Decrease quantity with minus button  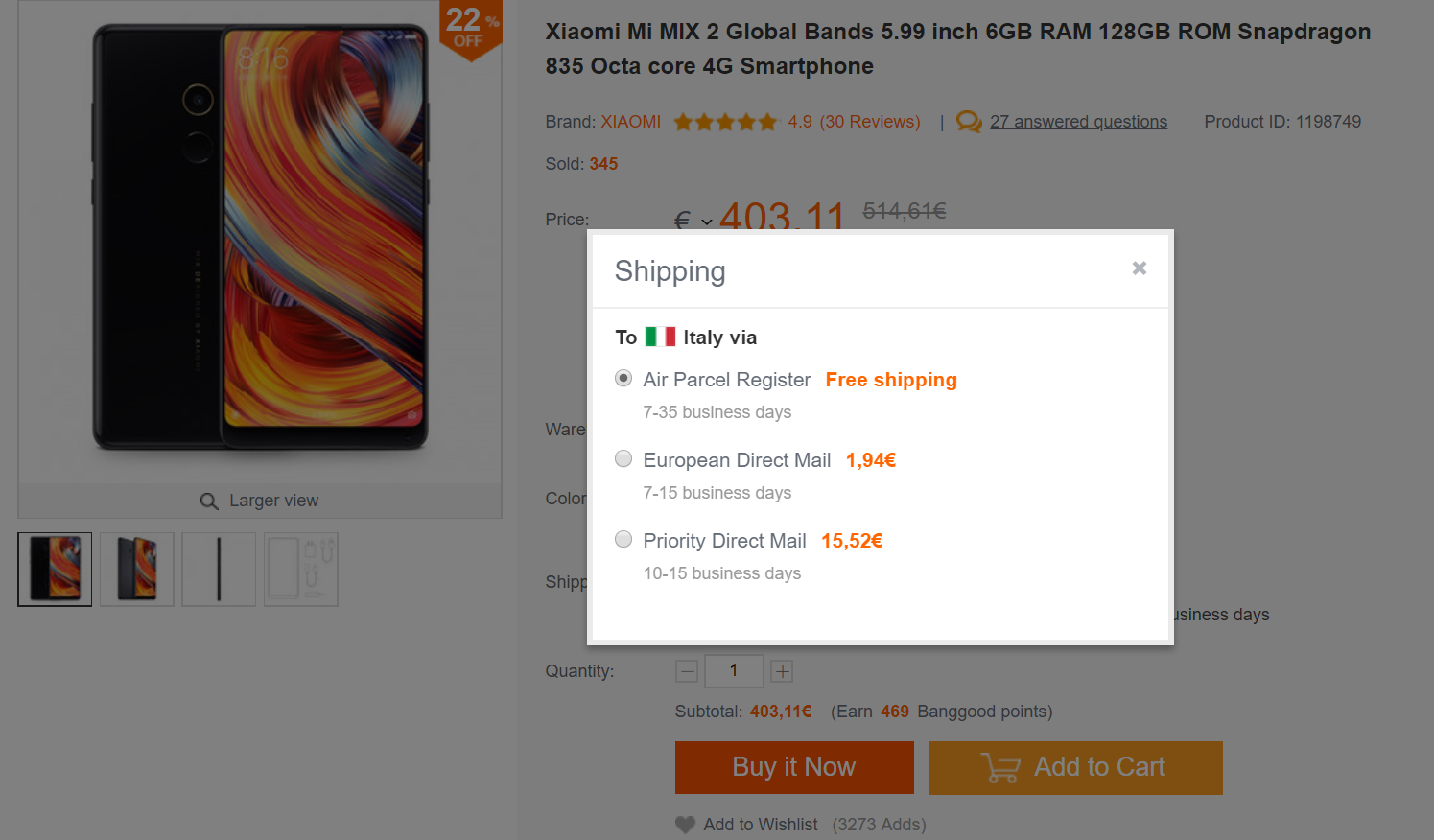687,671
